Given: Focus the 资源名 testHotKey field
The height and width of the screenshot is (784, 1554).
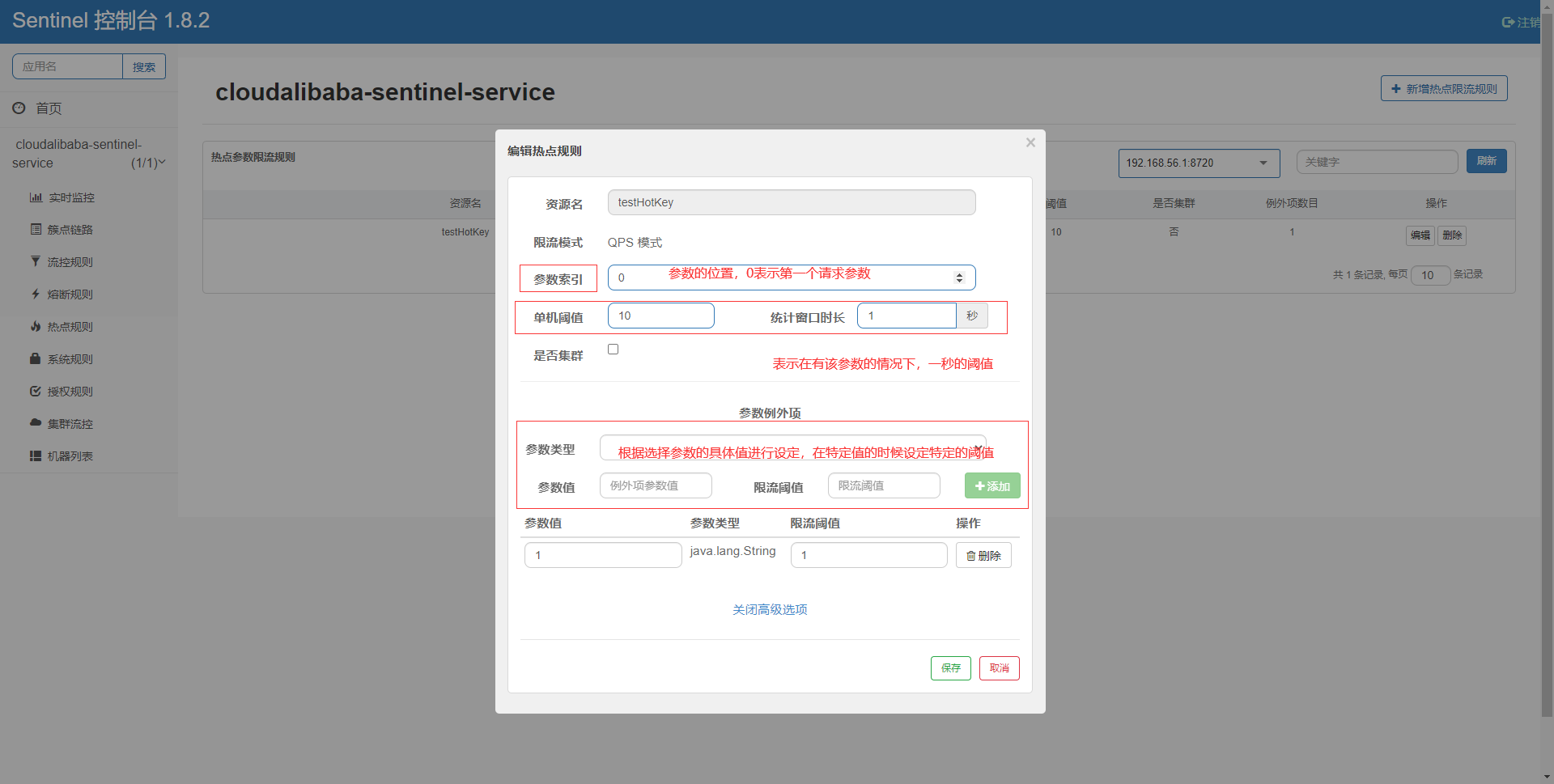Looking at the screenshot, I should 792,202.
